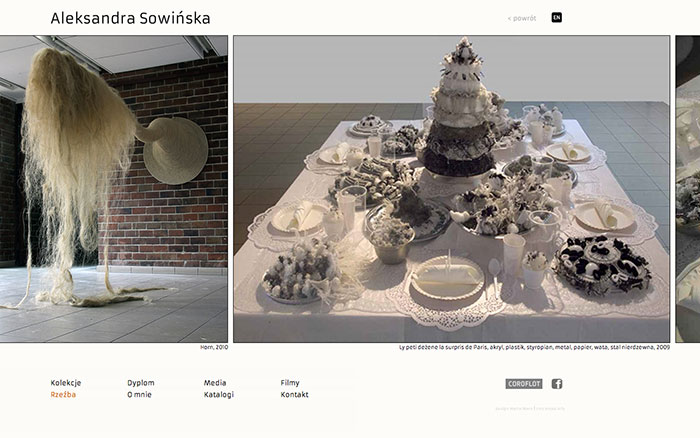Viewport: 700px width, 438px height.
Task: Click the Horn, 2010 caption
Action: (x=214, y=347)
